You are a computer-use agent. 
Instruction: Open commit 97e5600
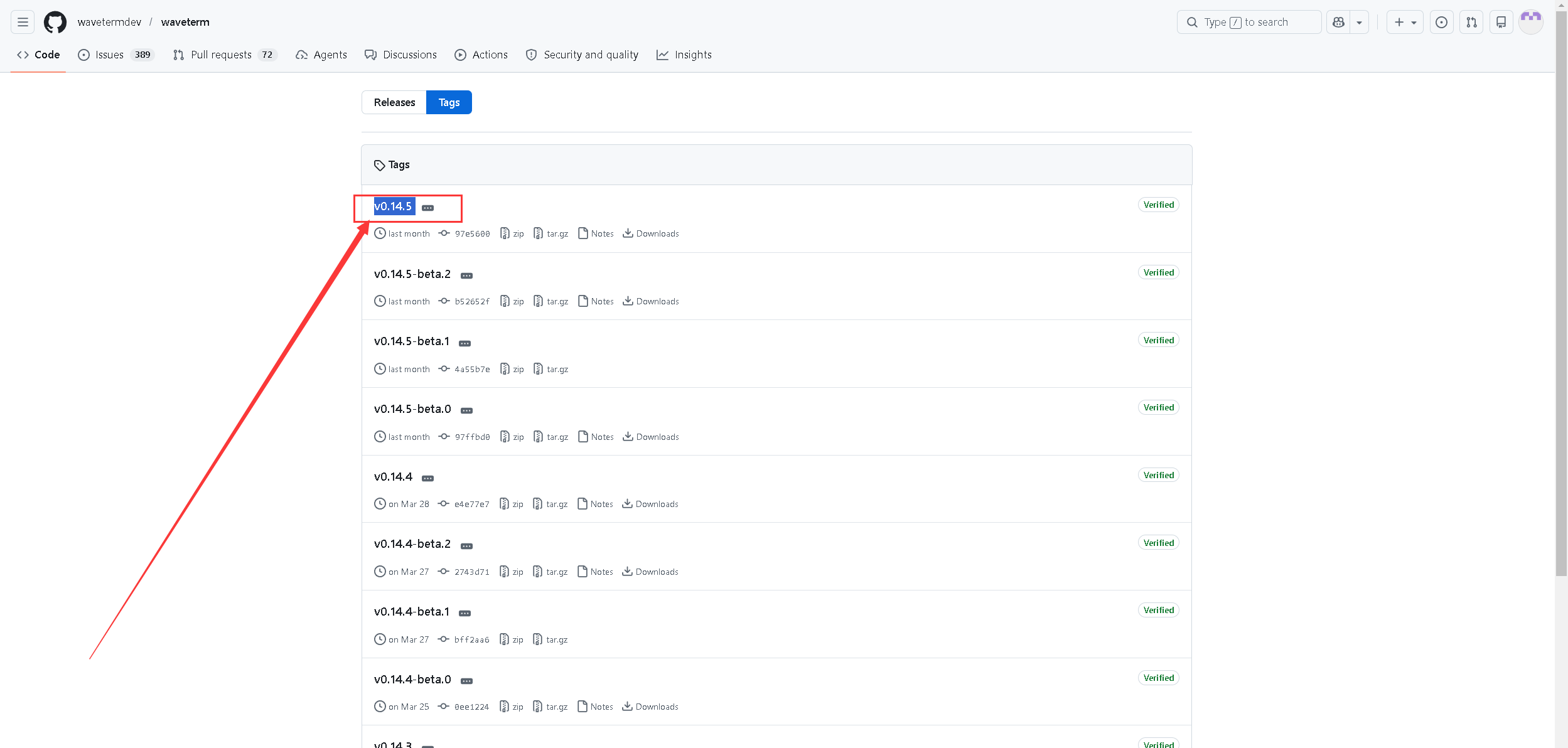(464, 233)
